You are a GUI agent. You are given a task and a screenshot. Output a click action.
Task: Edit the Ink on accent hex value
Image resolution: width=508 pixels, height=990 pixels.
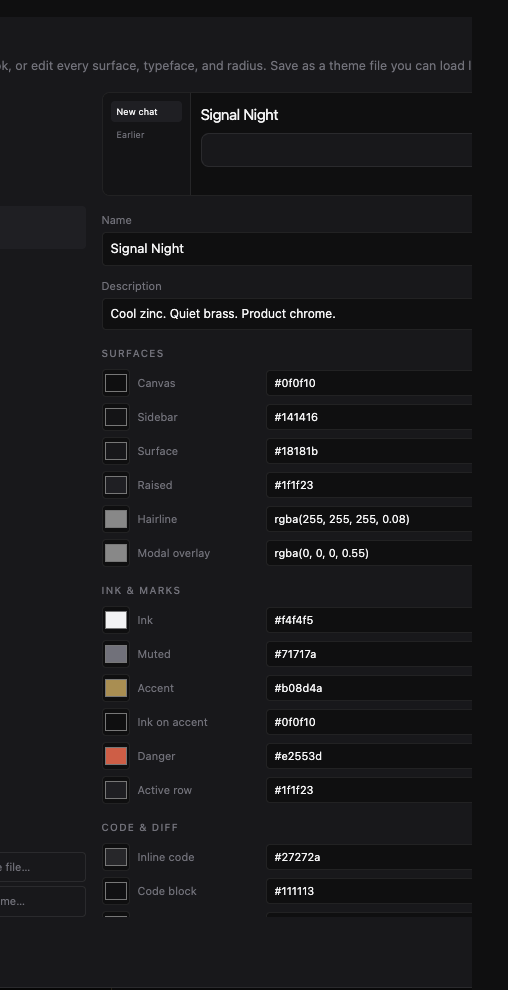click(369, 723)
